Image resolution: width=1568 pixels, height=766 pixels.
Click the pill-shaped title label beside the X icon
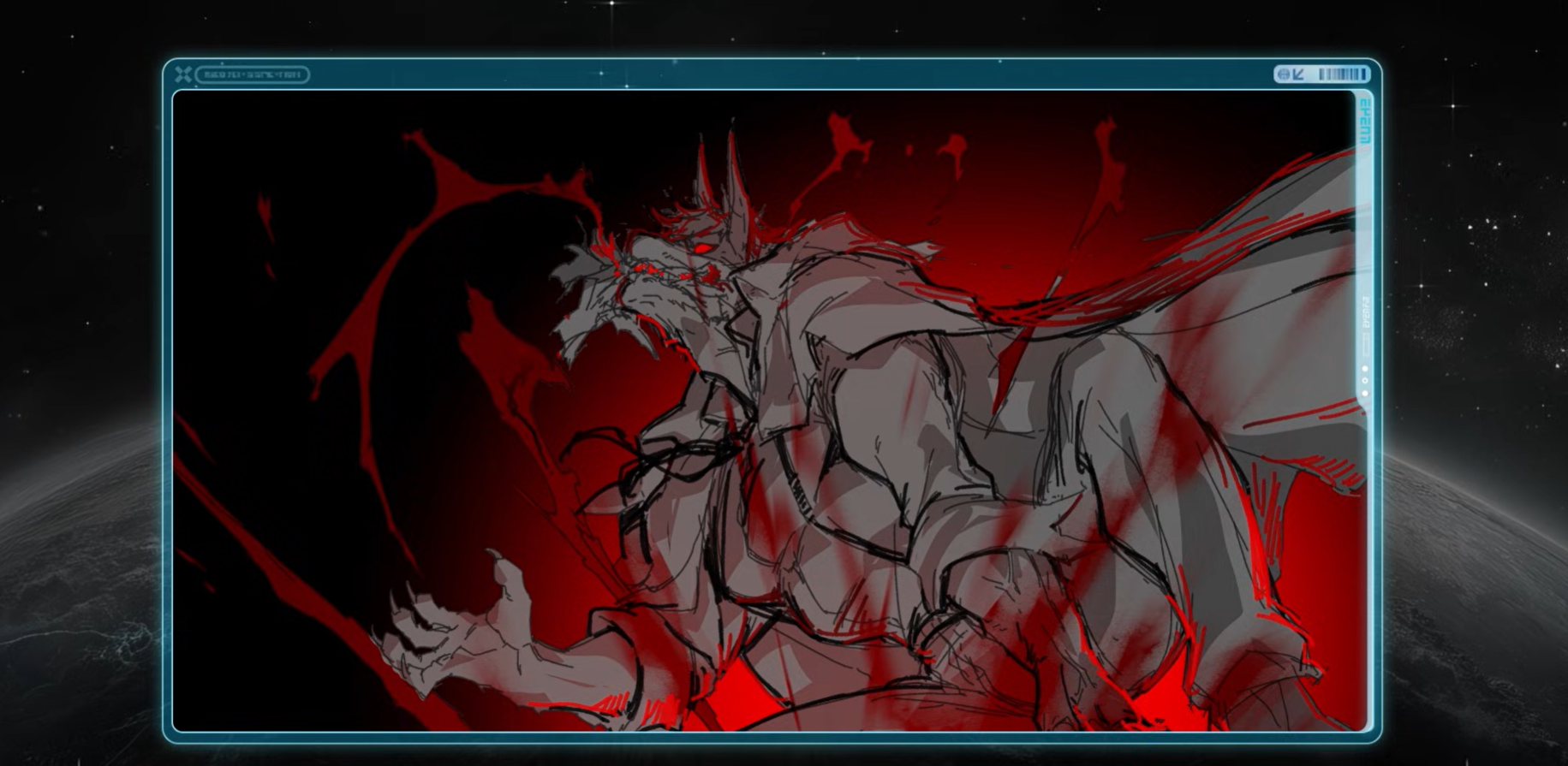point(252,74)
